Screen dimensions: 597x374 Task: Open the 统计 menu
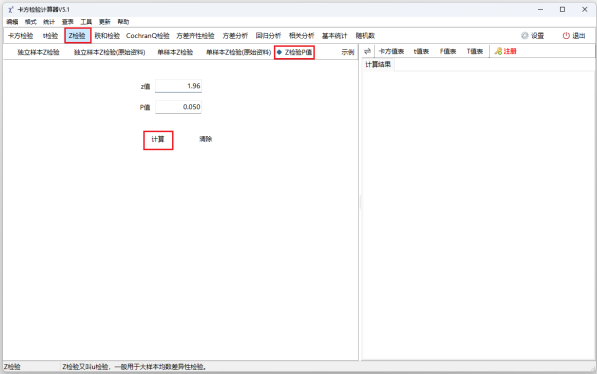point(49,22)
